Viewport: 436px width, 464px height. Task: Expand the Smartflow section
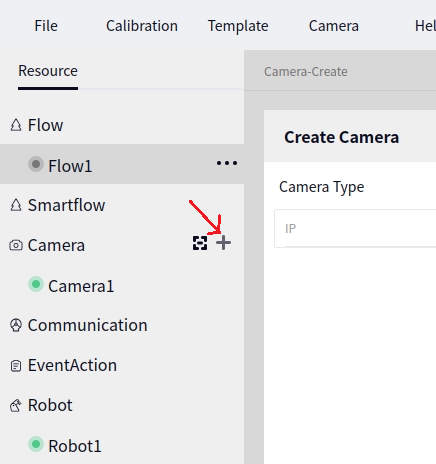66,205
